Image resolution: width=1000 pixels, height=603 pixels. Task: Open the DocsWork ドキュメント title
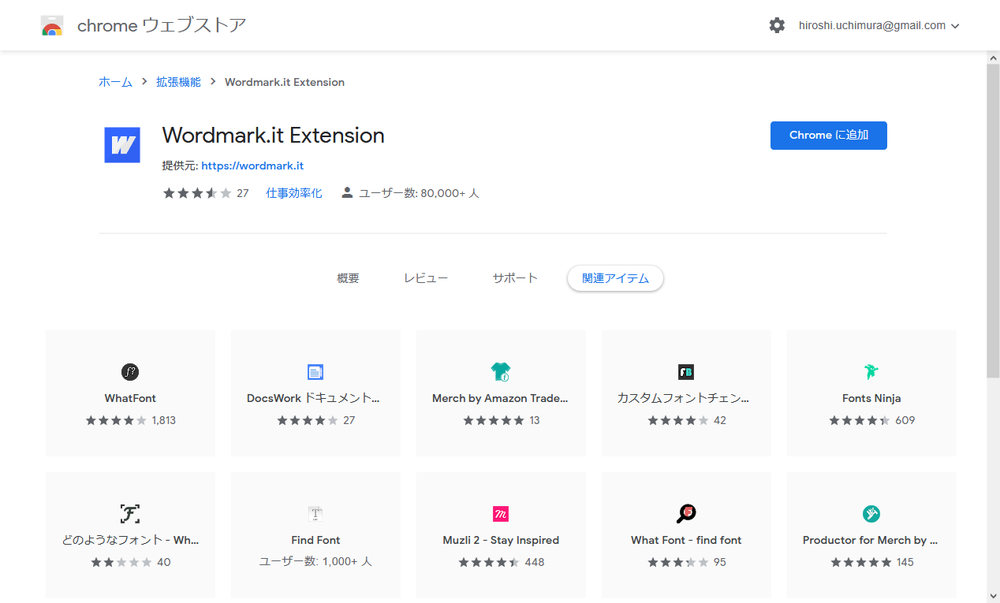point(313,398)
